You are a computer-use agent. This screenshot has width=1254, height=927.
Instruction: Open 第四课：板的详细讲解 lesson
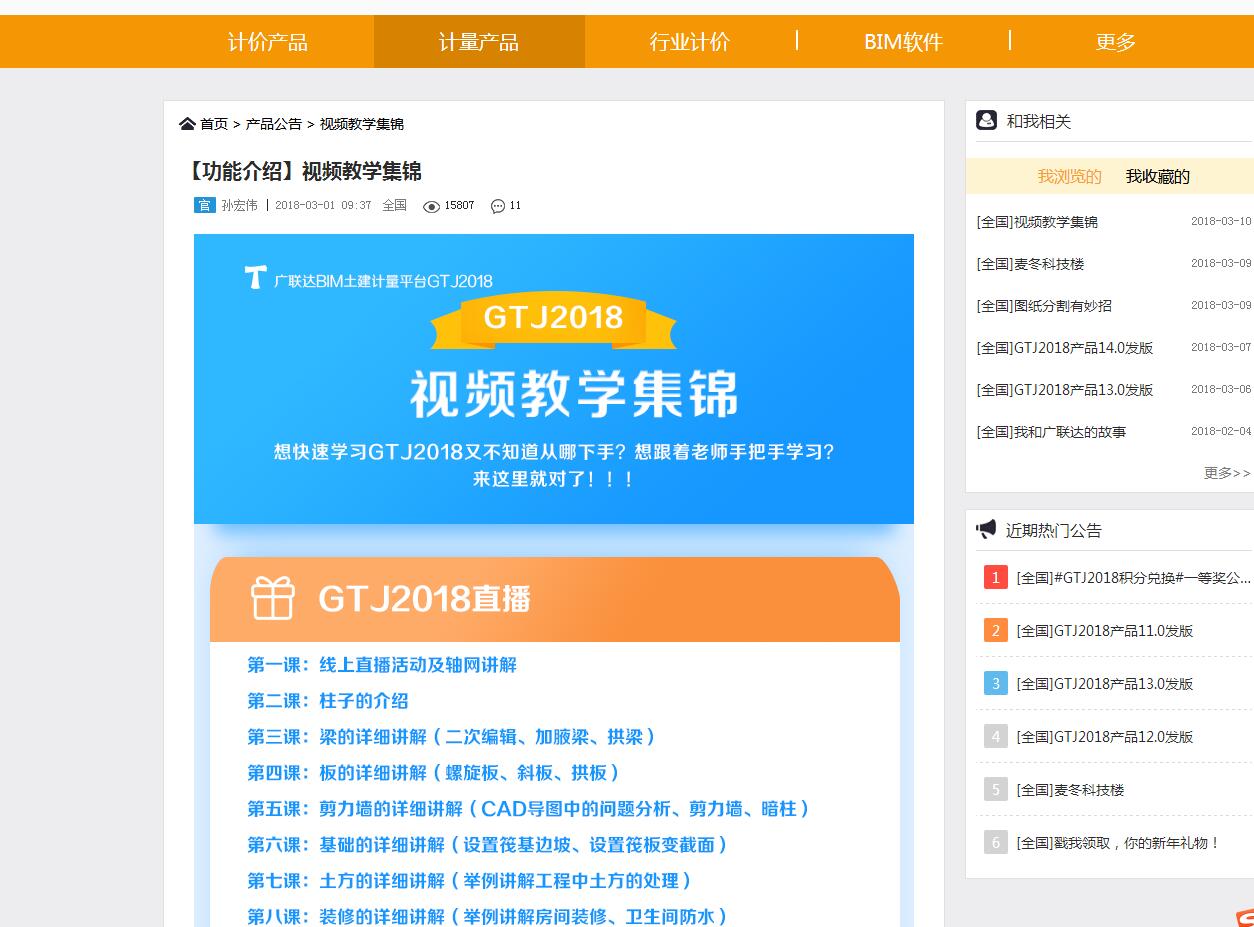(434, 773)
